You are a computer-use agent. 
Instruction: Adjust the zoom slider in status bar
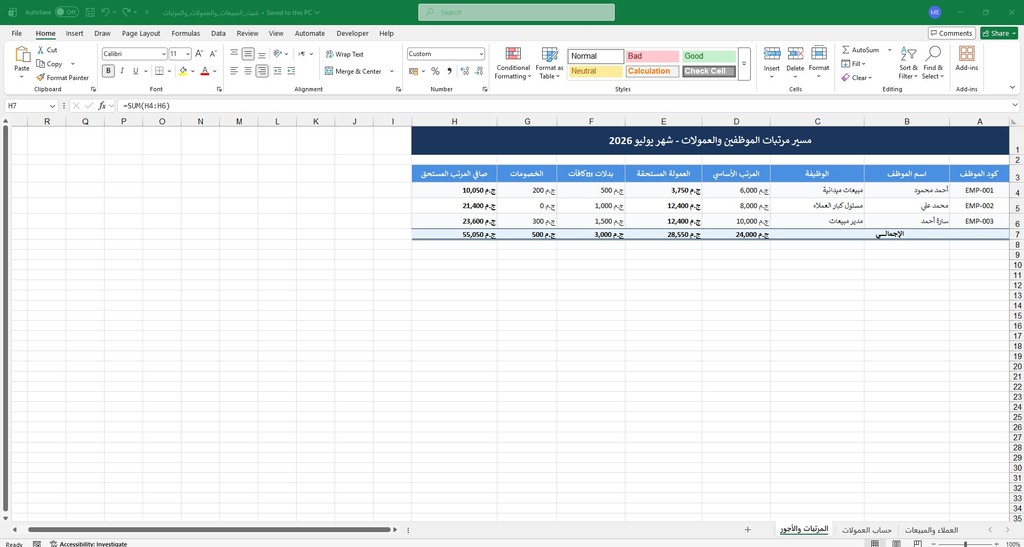(x=965, y=544)
